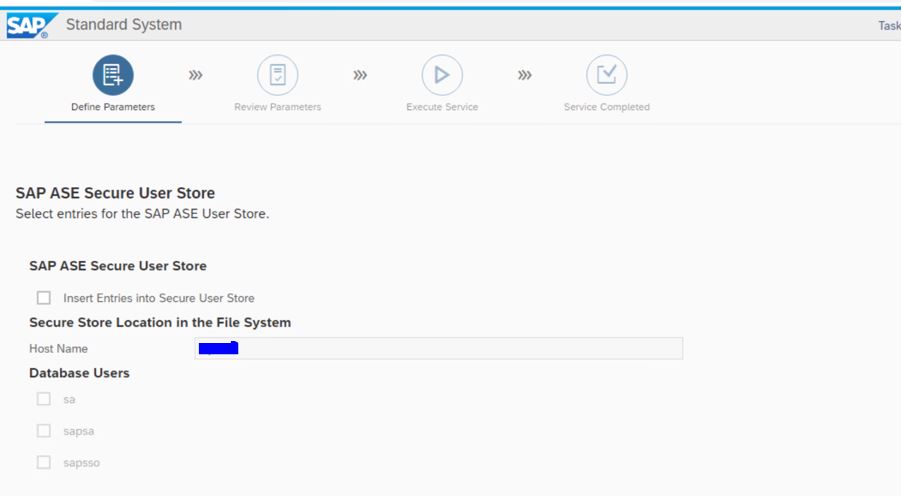Open the Execute Service label
Viewport: 902px width, 498px height.
coord(442,107)
